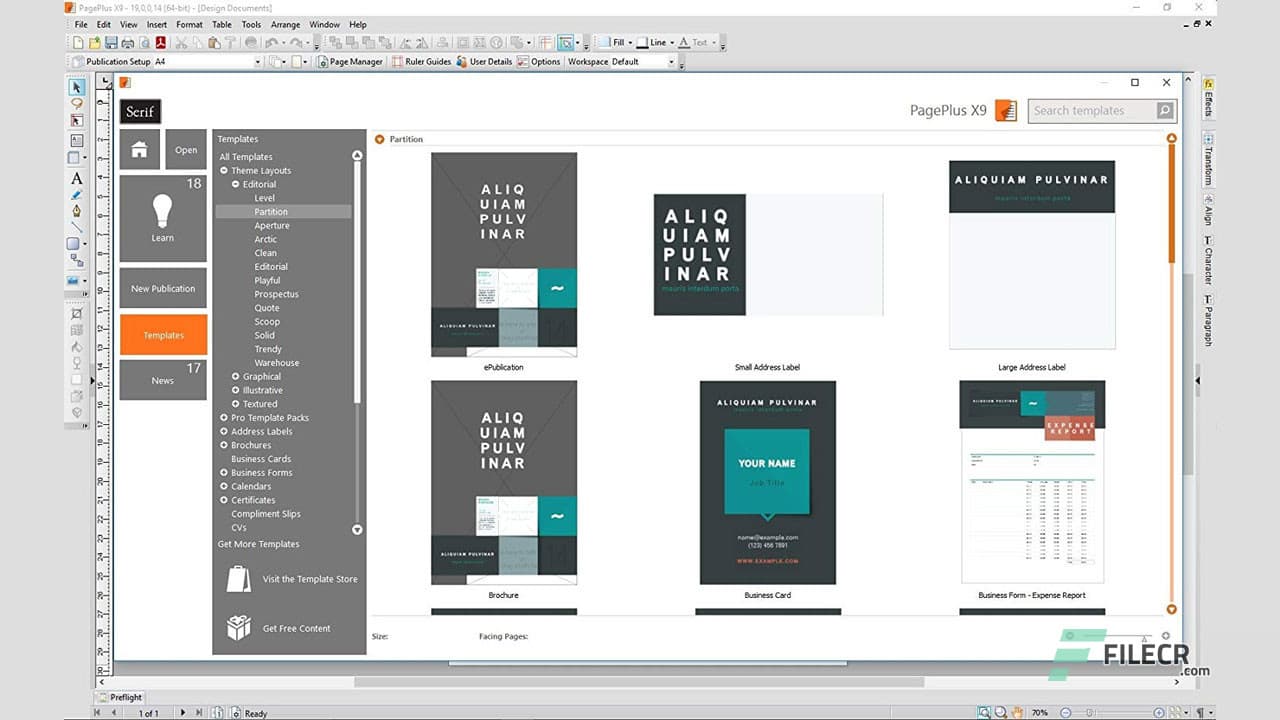Click the New Publication button
The height and width of the screenshot is (720, 1280).
pyautogui.click(x=163, y=288)
